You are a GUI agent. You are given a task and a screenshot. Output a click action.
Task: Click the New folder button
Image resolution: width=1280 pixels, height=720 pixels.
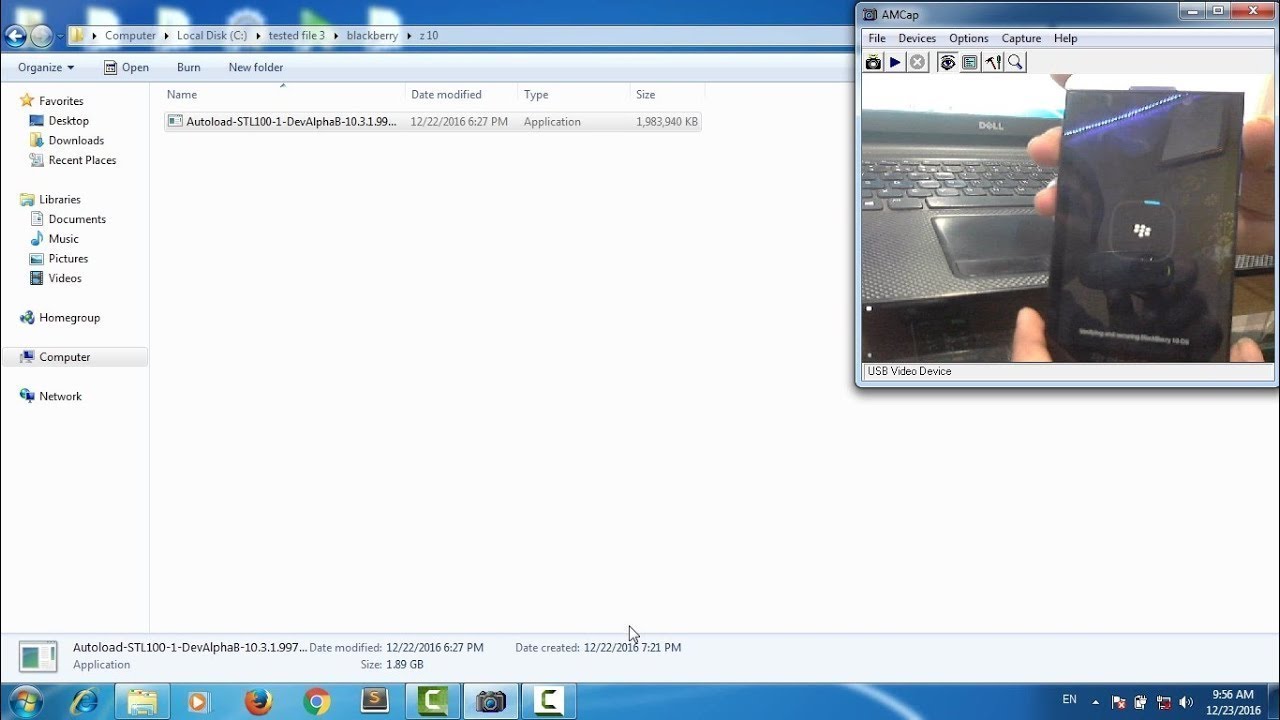coord(256,67)
